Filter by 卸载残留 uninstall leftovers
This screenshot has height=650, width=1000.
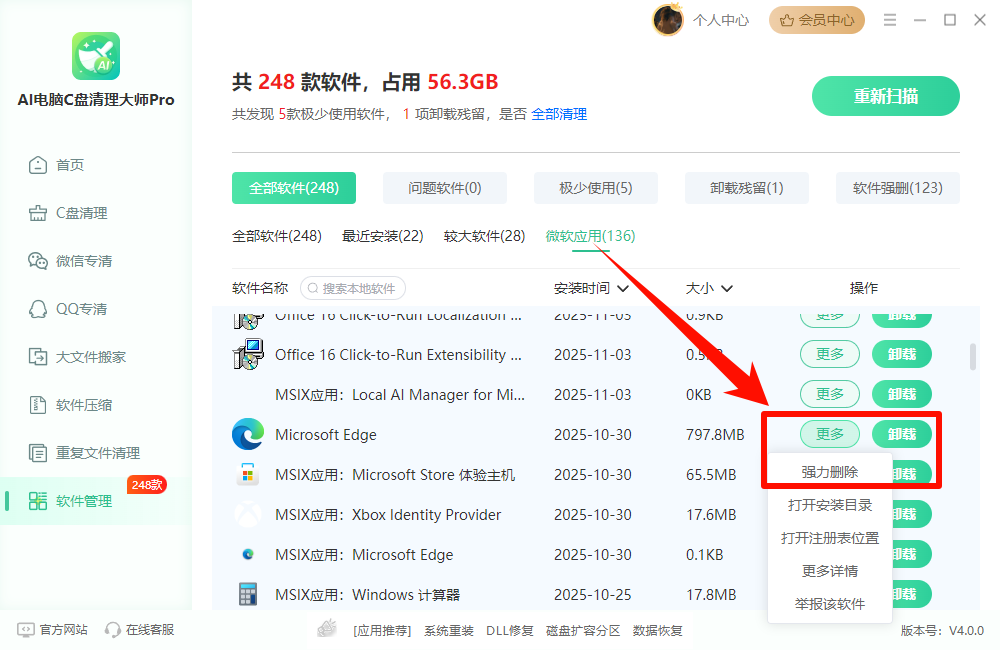[x=746, y=187]
